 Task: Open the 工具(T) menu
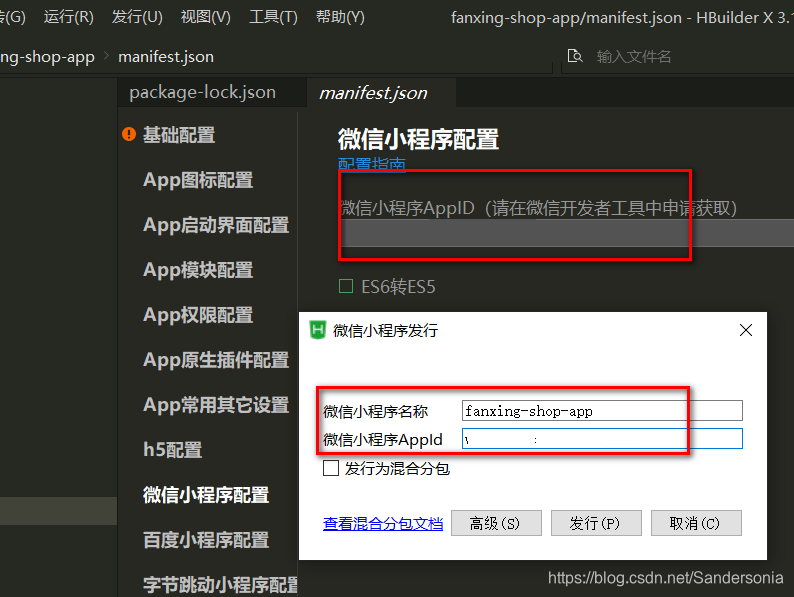(273, 17)
